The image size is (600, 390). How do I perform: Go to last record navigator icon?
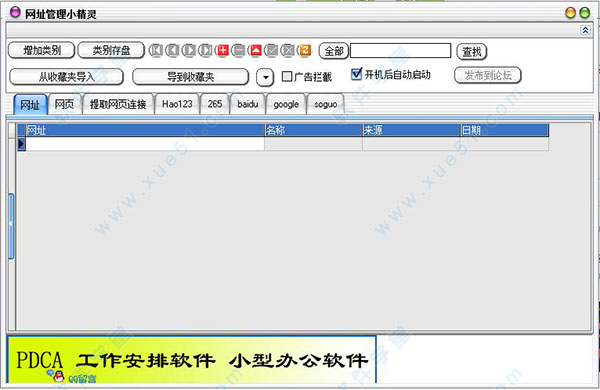(205, 51)
